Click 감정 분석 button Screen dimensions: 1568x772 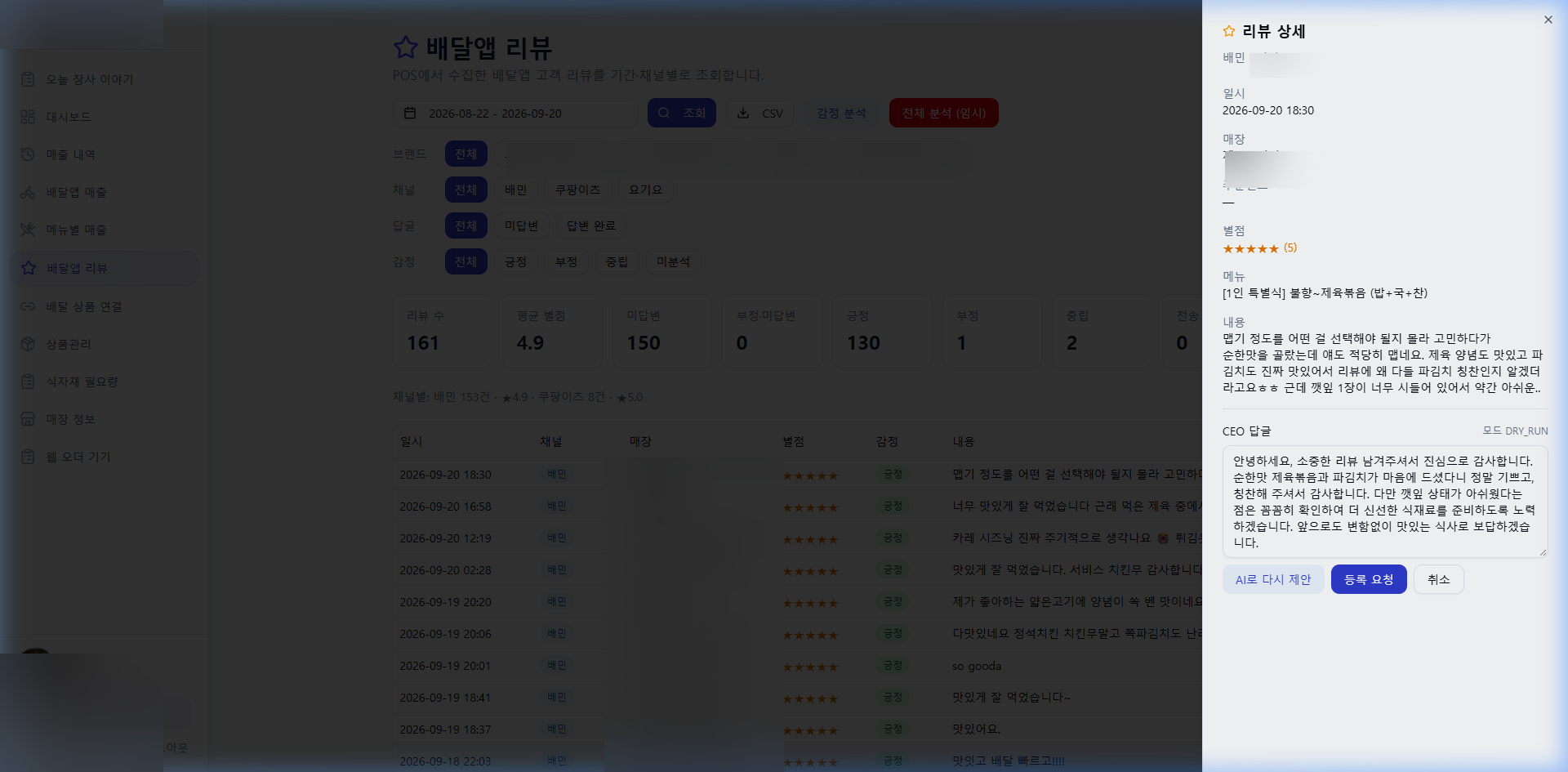pyautogui.click(x=841, y=113)
